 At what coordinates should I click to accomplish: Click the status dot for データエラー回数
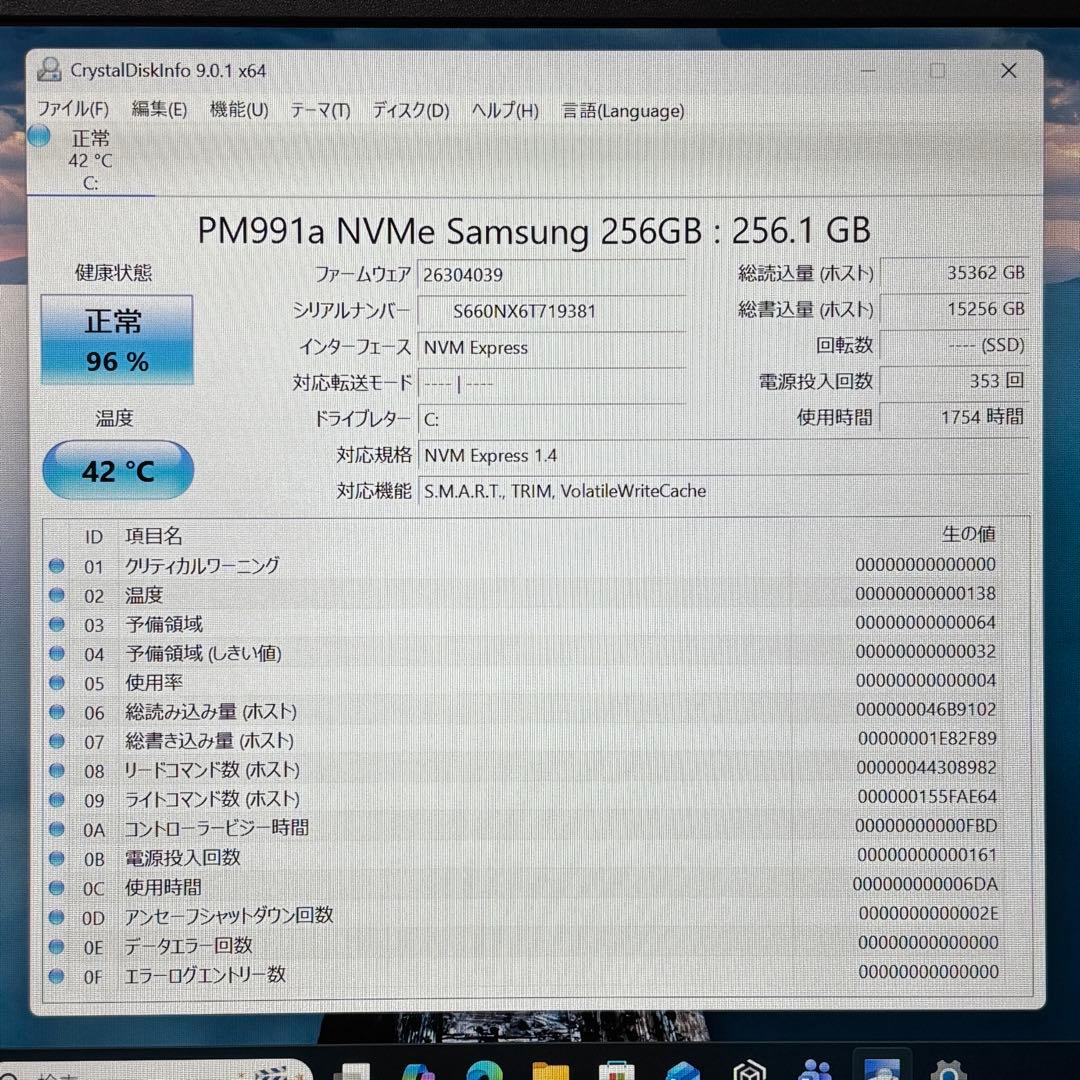(57, 946)
